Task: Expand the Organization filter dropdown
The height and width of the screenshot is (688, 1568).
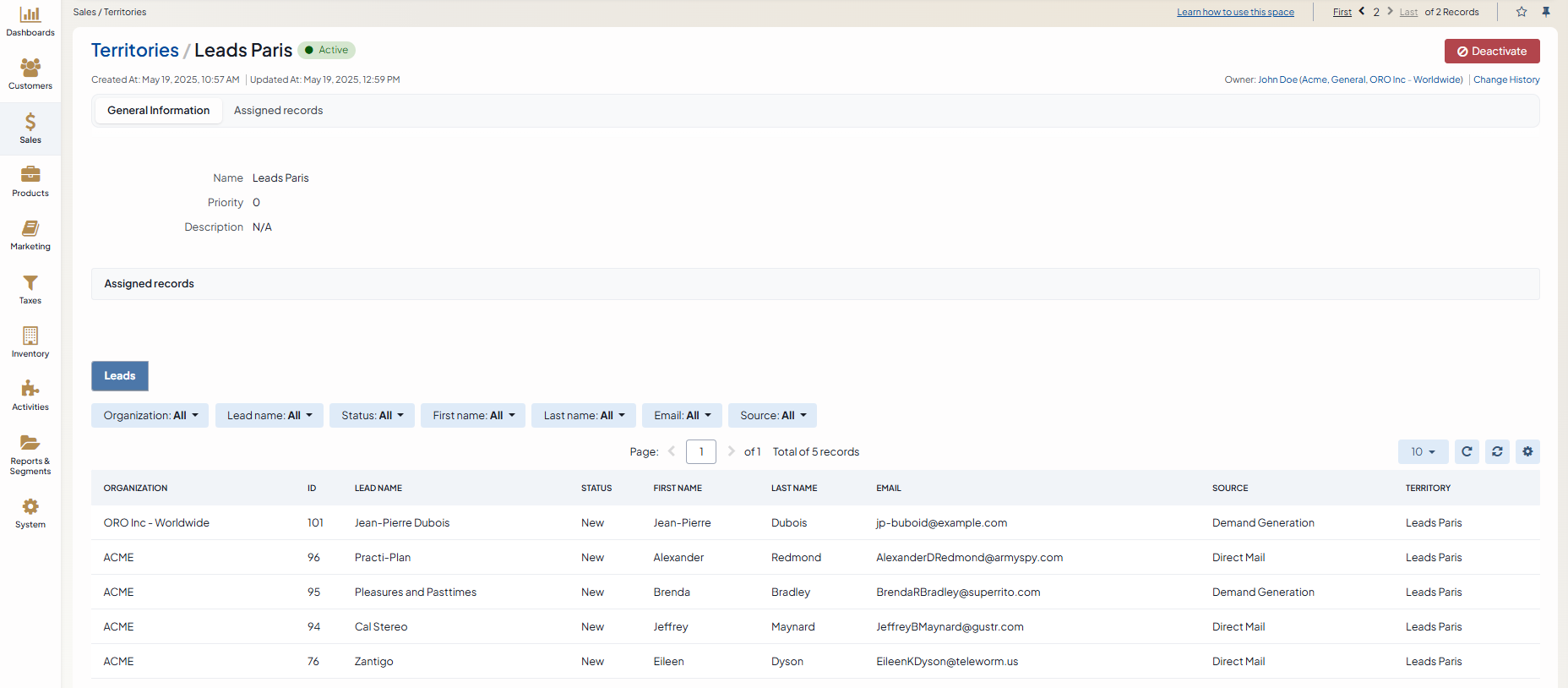Action: pyautogui.click(x=150, y=416)
